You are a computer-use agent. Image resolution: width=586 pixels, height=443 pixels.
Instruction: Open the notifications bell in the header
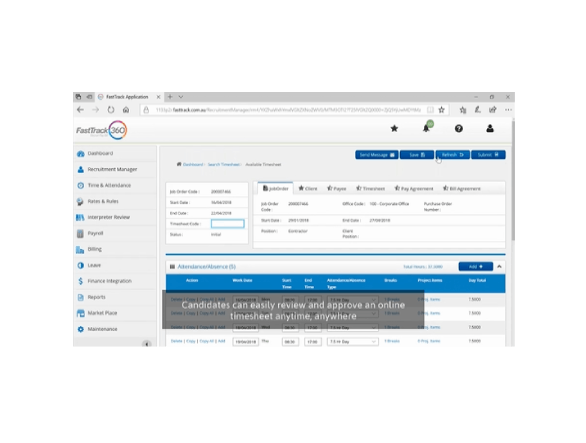(426, 128)
